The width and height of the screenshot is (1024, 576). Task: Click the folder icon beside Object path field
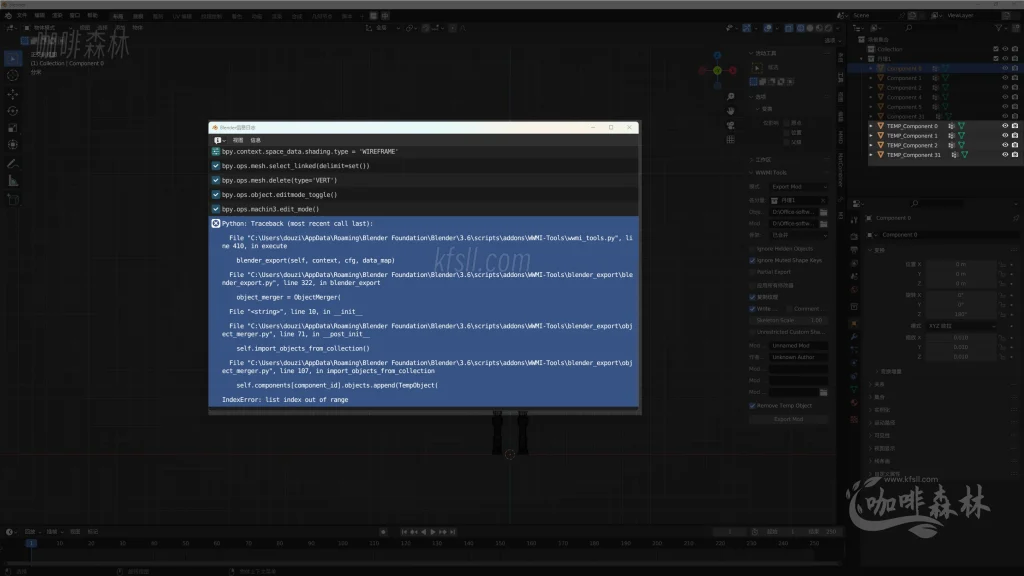823,212
